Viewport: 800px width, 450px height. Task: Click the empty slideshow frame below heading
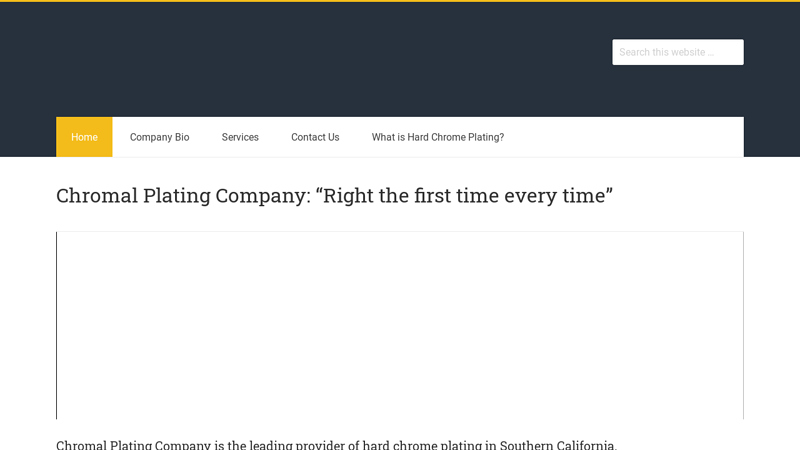pos(400,325)
